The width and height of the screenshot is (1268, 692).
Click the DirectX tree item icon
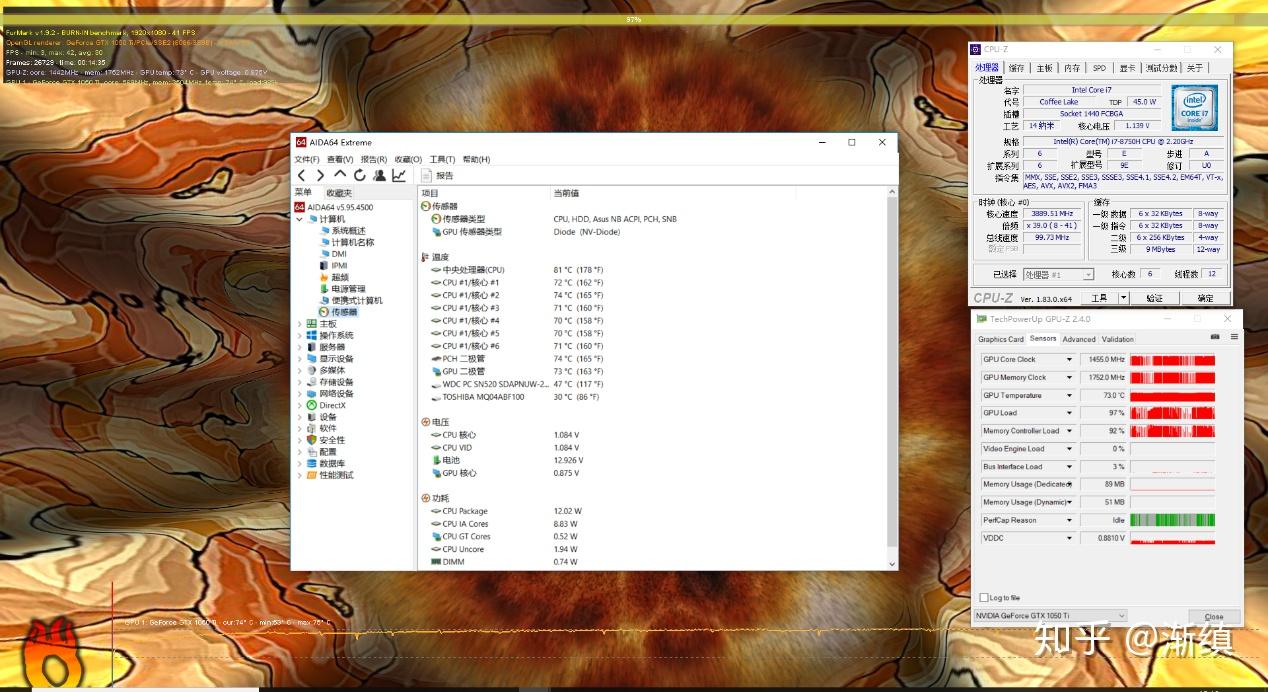(x=312, y=405)
